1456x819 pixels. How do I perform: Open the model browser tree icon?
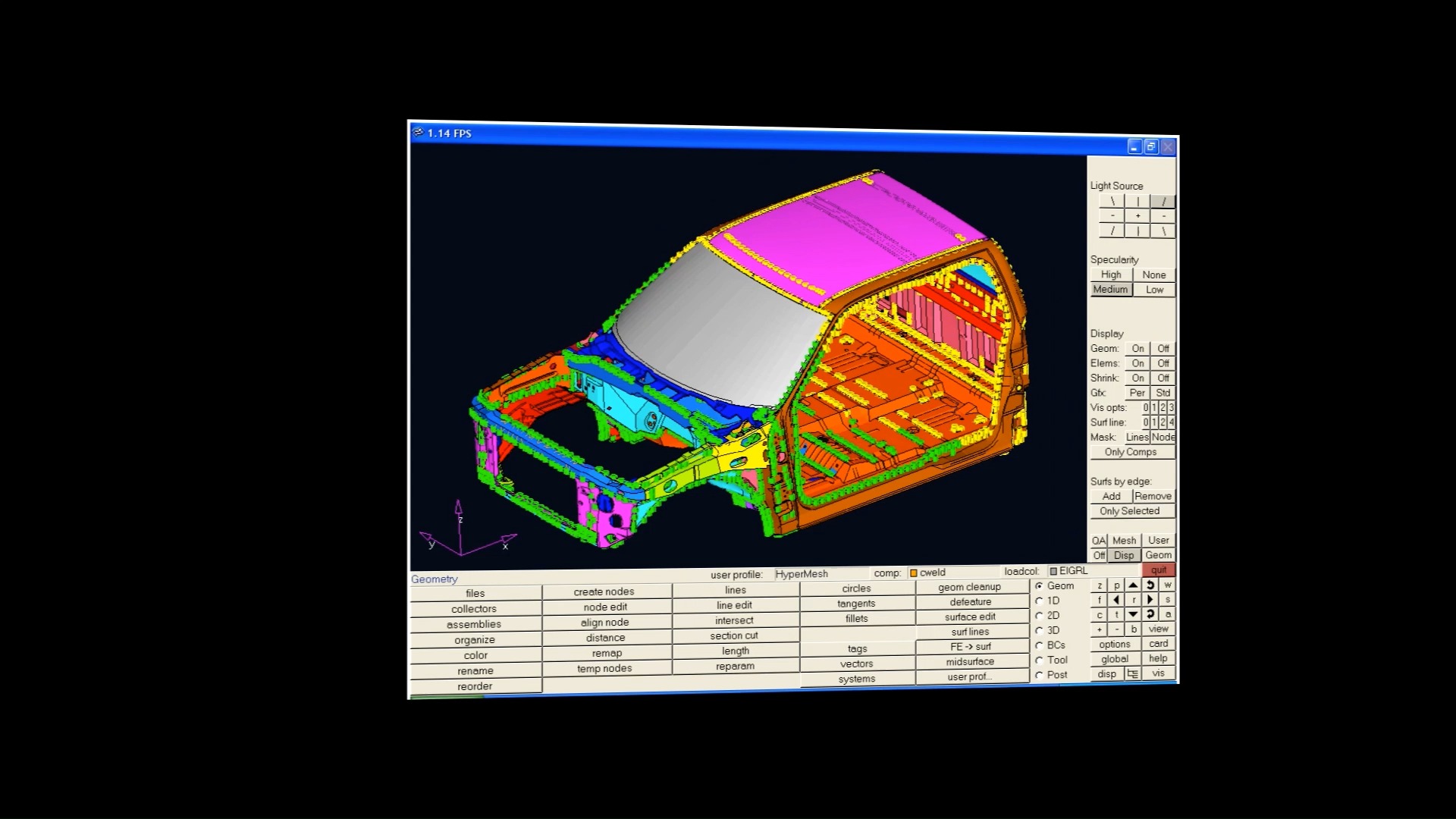1133,673
